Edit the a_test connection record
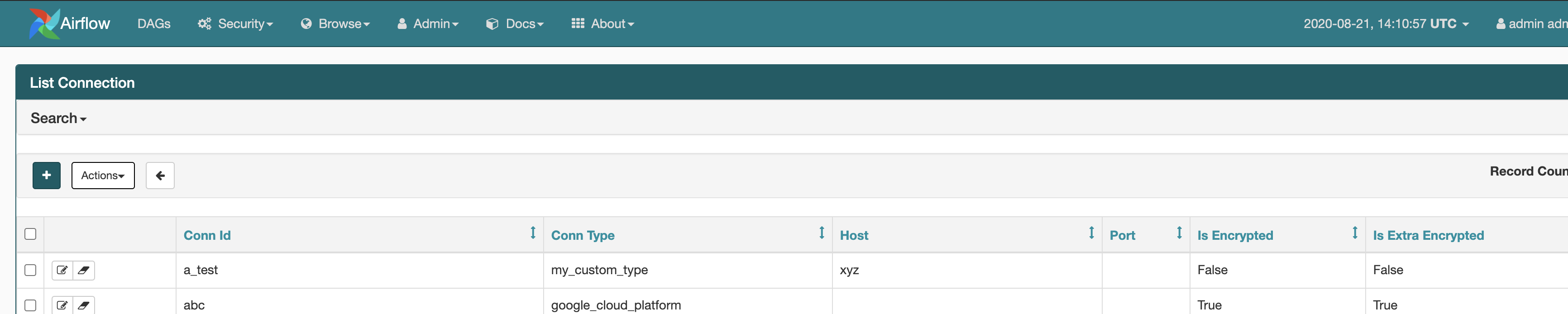 pyautogui.click(x=62, y=270)
